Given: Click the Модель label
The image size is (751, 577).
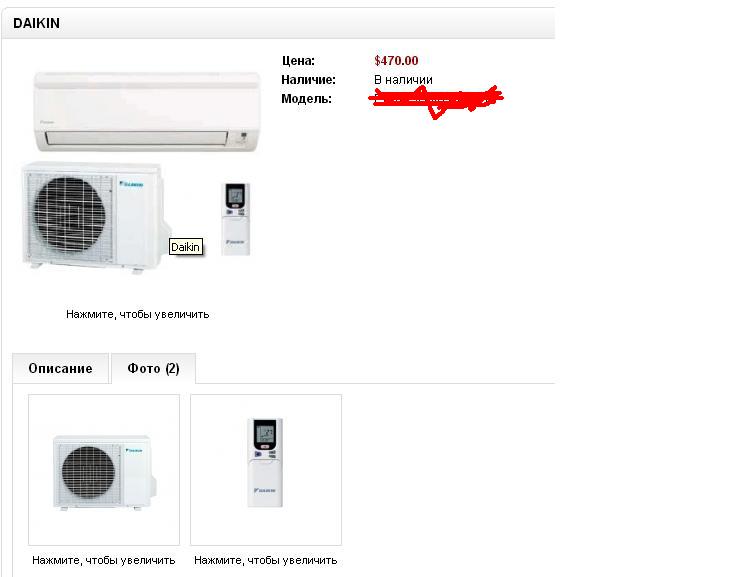Looking at the screenshot, I should (307, 99).
